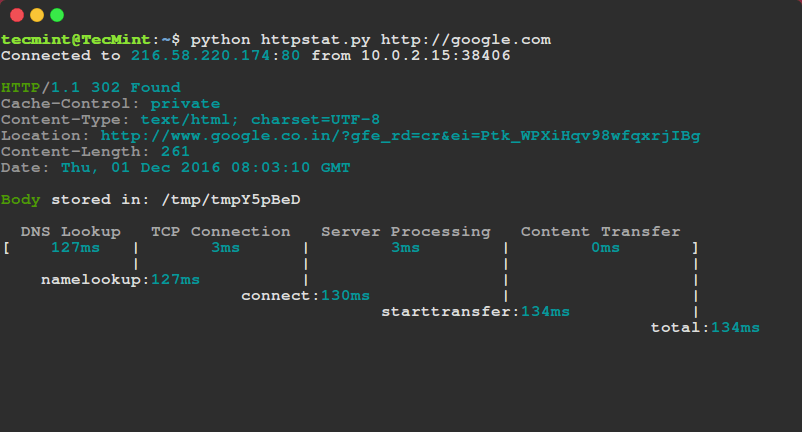This screenshot has height=432, width=802.
Task: Click the yellow minimize window button
Action: [37, 15]
